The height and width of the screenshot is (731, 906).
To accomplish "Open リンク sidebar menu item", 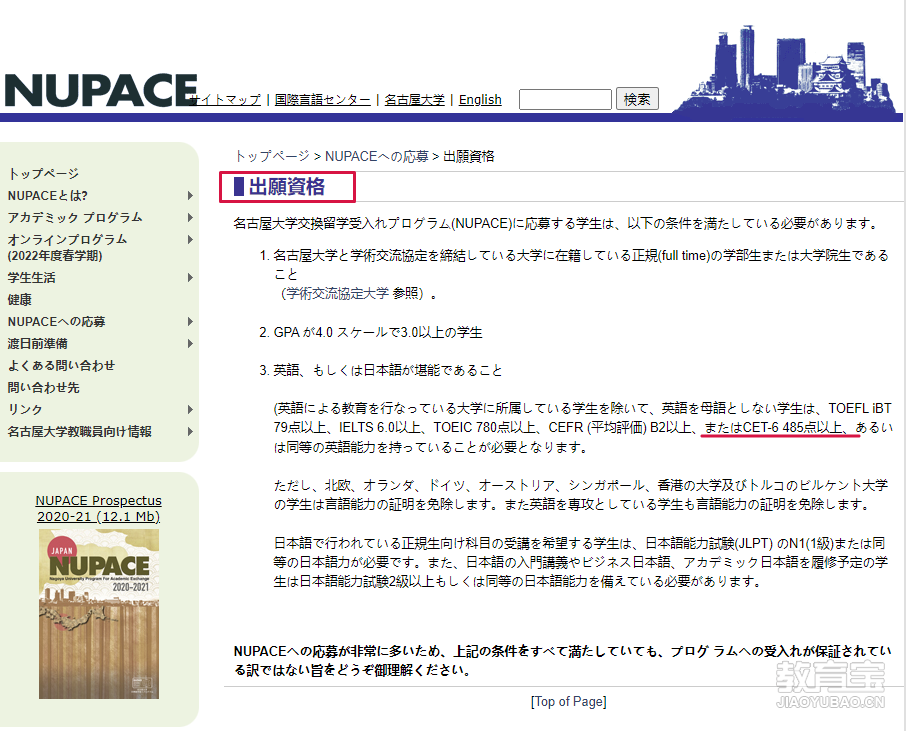I will (25, 409).
